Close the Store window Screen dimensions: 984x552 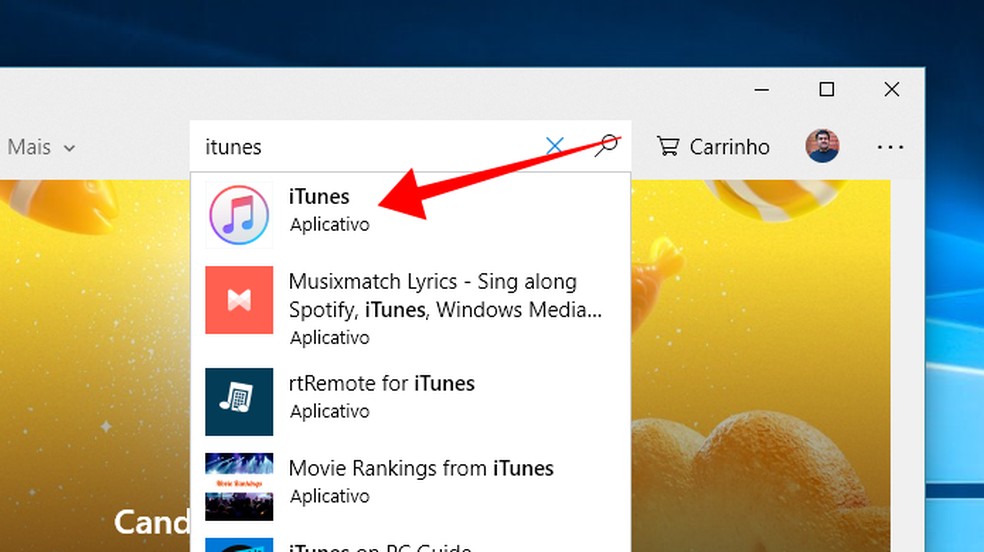(892, 89)
